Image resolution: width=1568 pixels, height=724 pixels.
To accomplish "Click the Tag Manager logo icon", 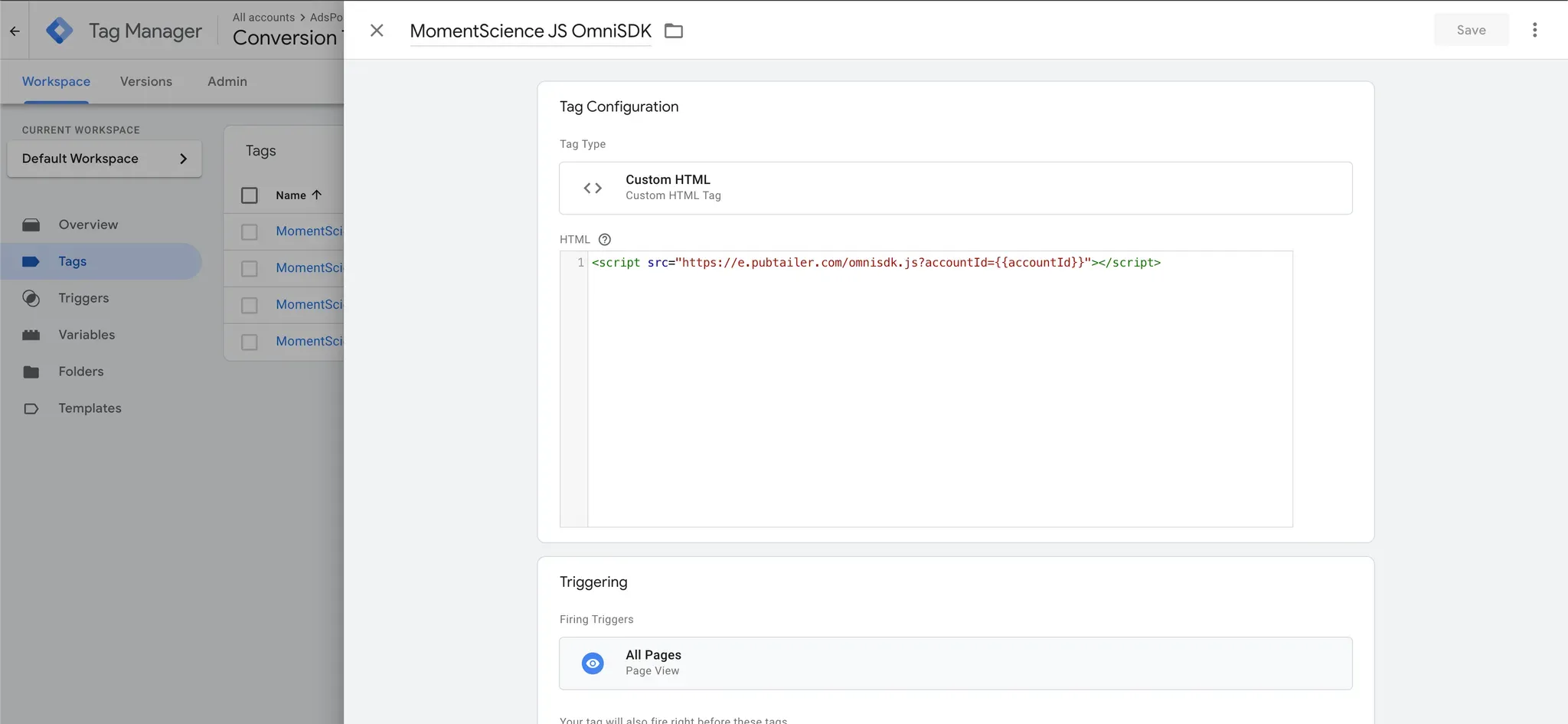I will tap(59, 31).
